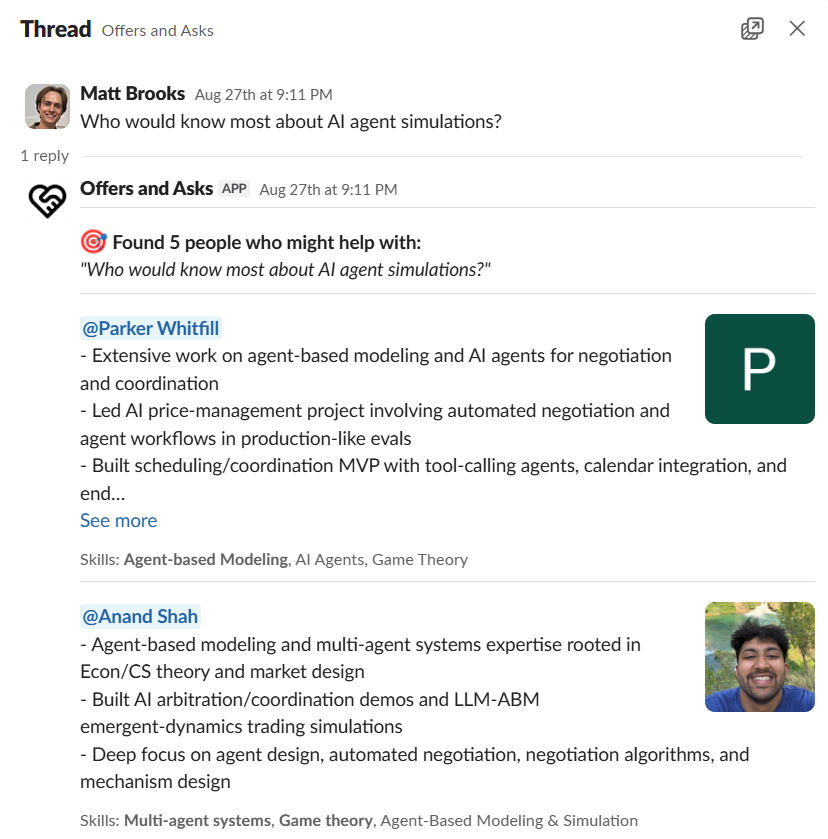Click the 'Thread' heading label
Screen dimensions: 828x839
(55, 29)
